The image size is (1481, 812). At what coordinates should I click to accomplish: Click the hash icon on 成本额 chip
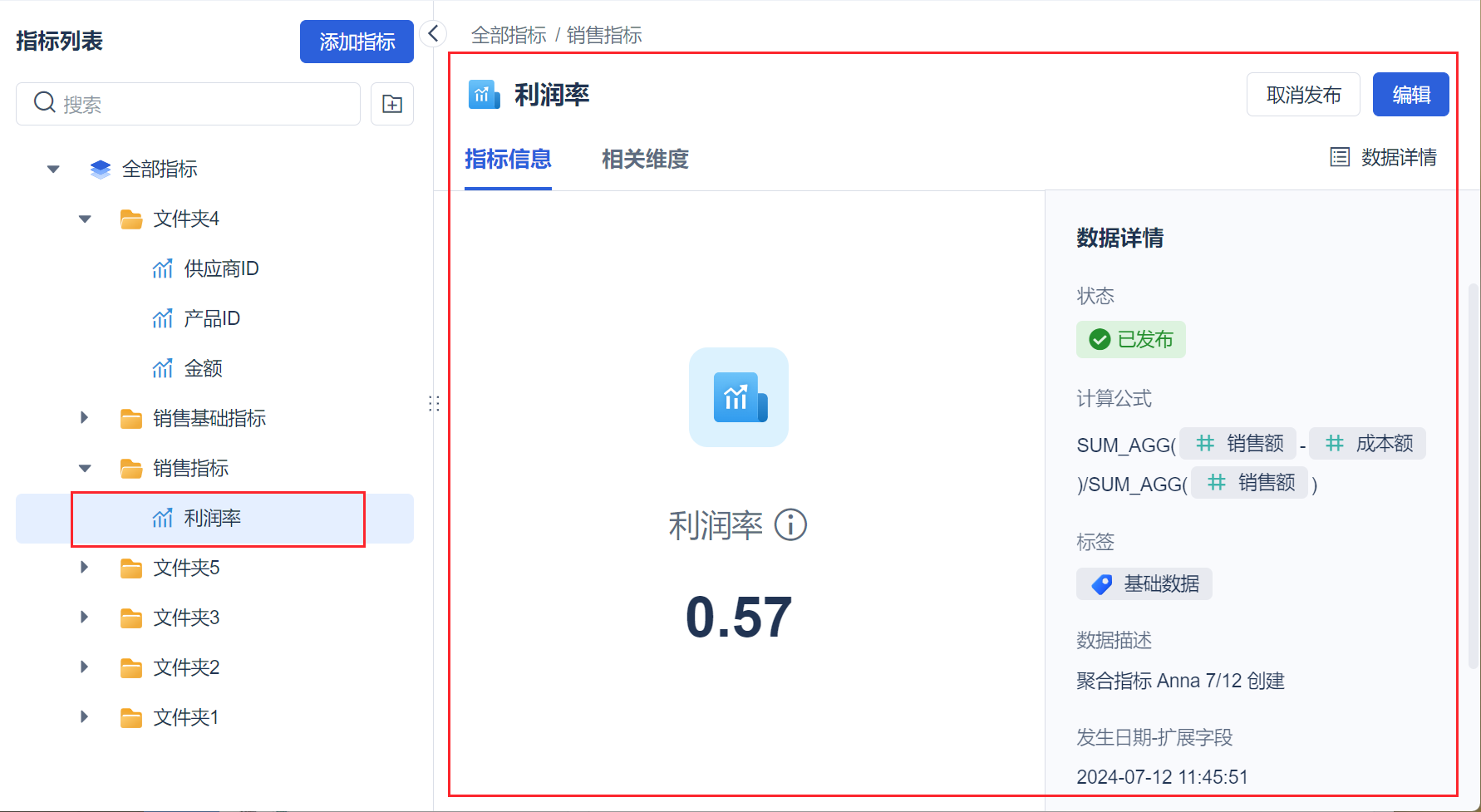[x=1335, y=444]
